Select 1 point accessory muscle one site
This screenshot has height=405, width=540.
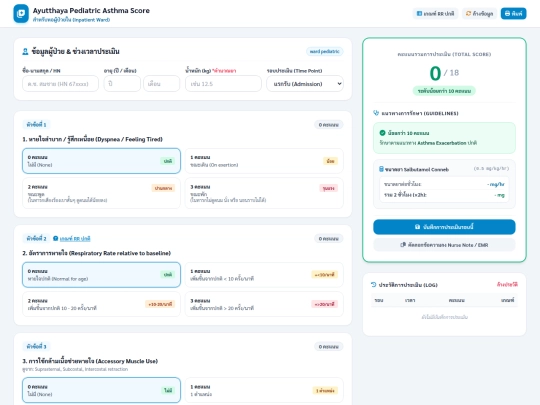(x=264, y=390)
